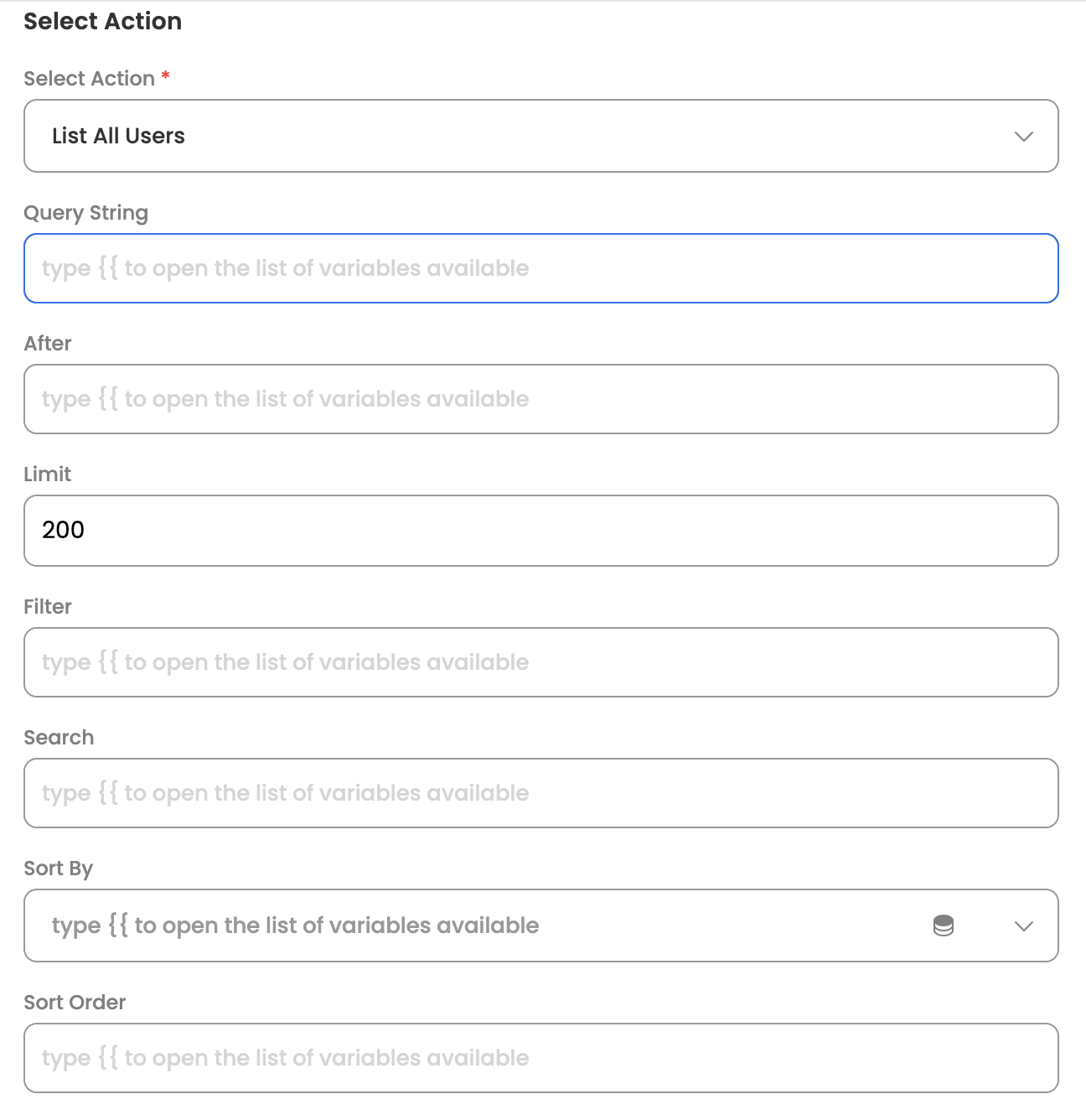This screenshot has height=1120, width=1086.
Task: Click into the After input box
Action: [540, 399]
